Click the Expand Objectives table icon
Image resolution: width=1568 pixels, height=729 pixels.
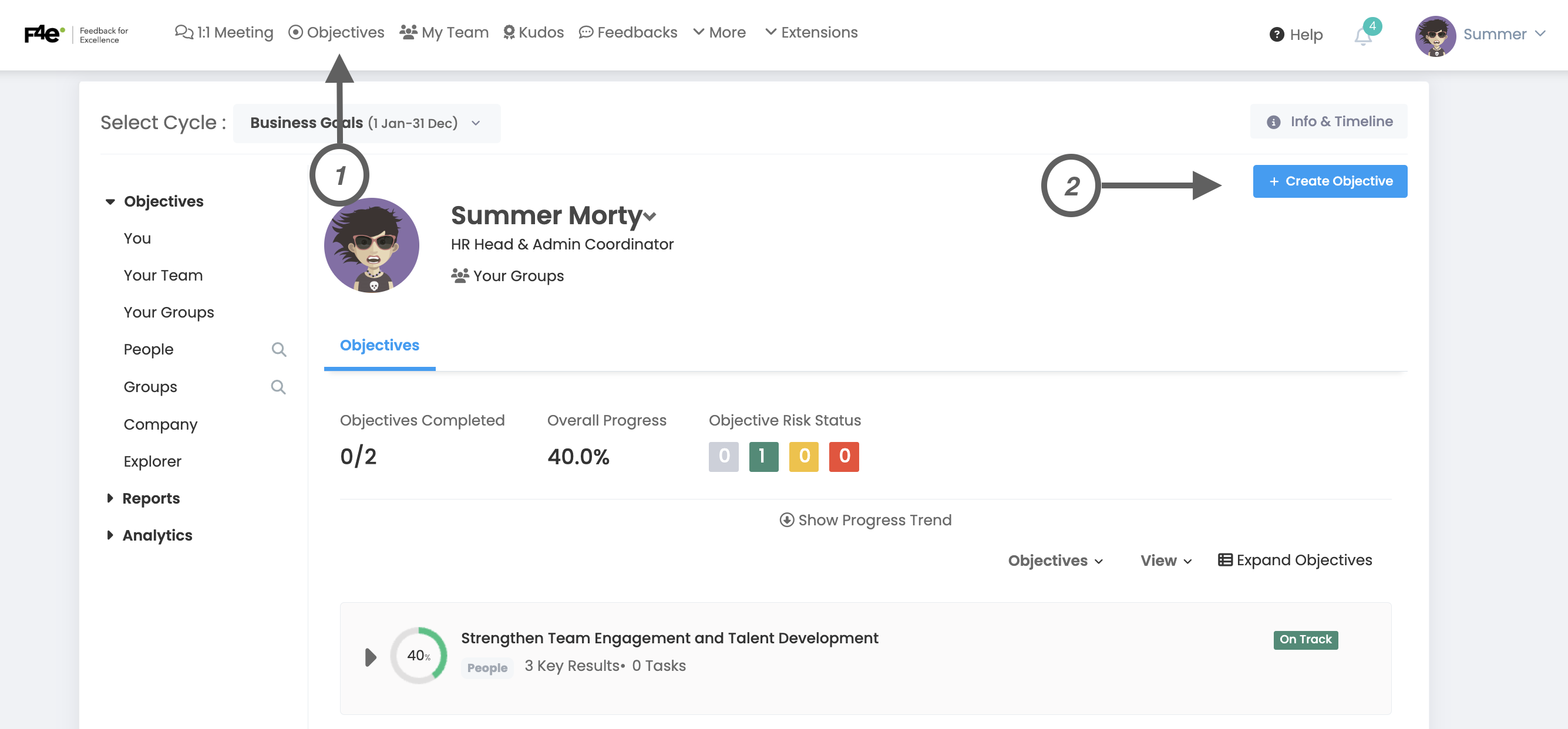click(x=1224, y=560)
